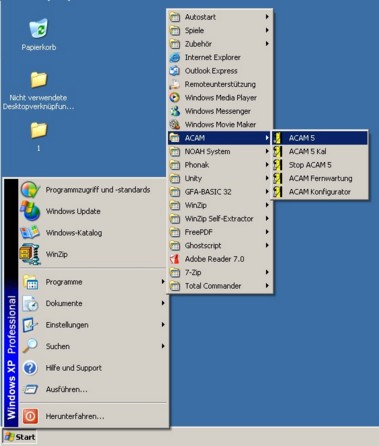Expand the Einstellungen submenu arrow

163,325
